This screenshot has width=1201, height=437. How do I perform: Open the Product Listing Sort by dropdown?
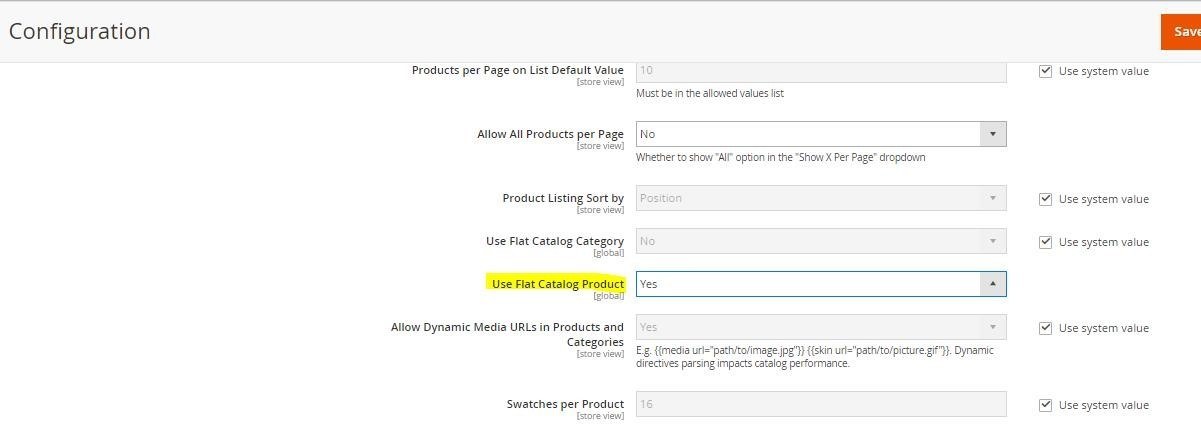(x=821, y=198)
